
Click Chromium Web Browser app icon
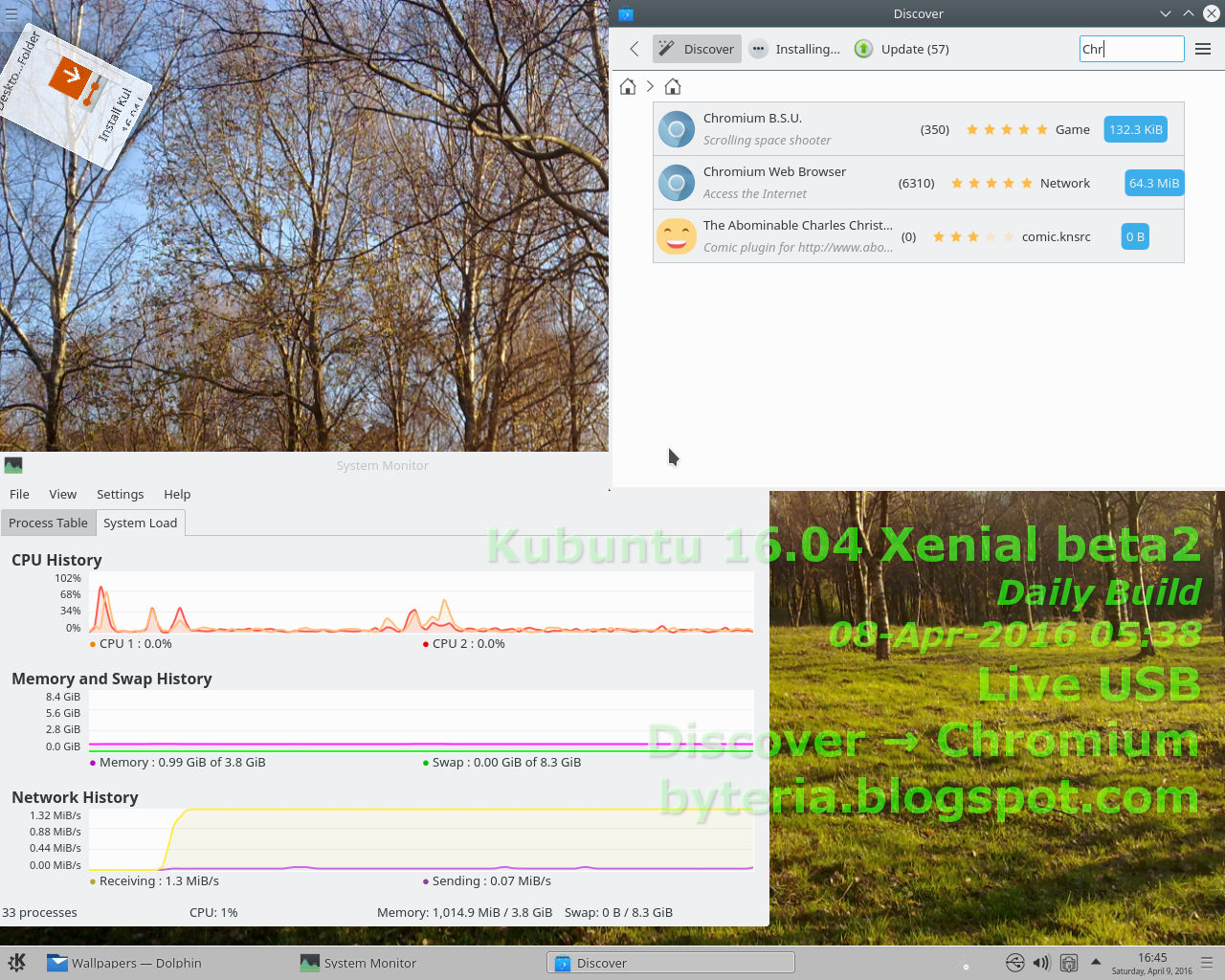pyautogui.click(x=677, y=183)
